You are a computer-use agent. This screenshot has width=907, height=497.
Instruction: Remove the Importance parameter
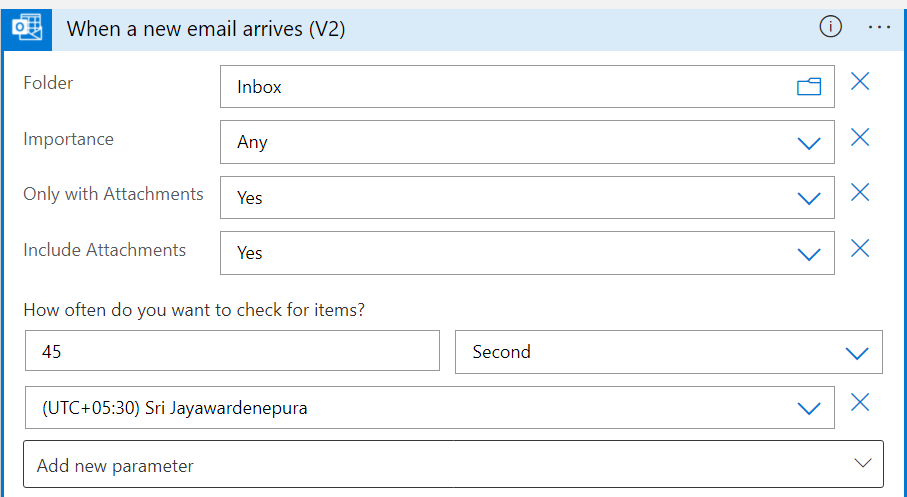tap(860, 138)
